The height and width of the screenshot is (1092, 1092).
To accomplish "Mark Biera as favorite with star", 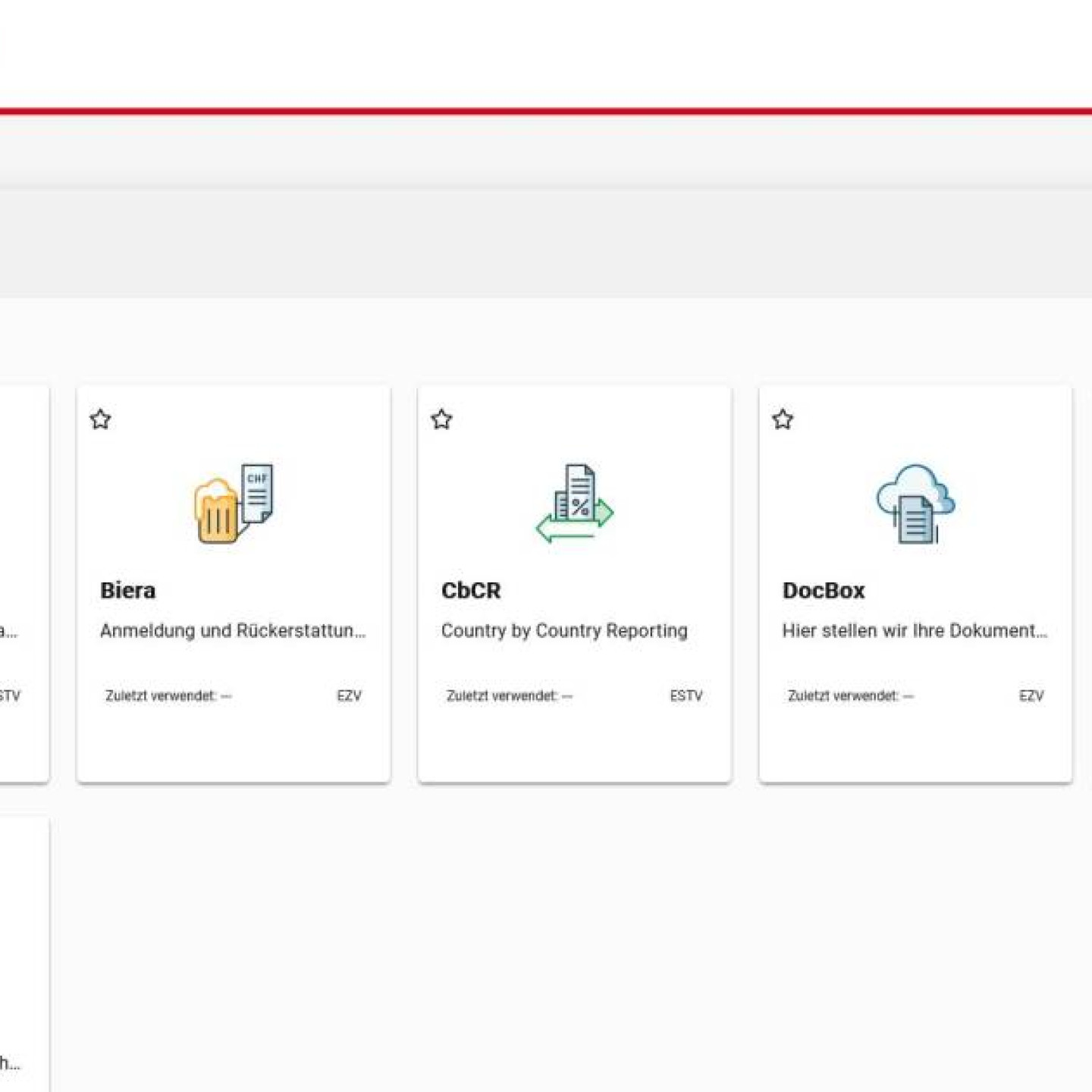I will [100, 419].
